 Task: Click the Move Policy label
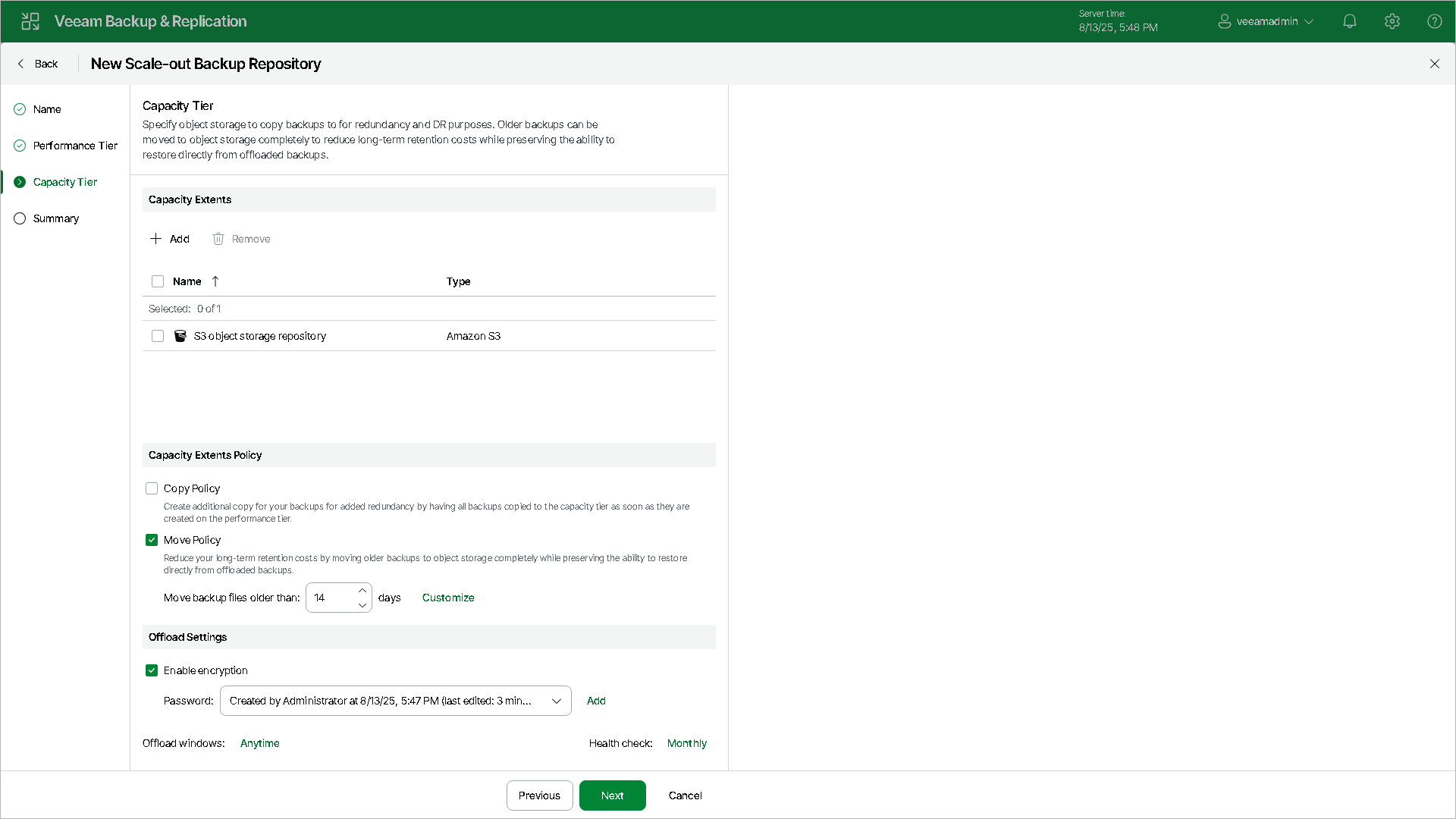193,540
